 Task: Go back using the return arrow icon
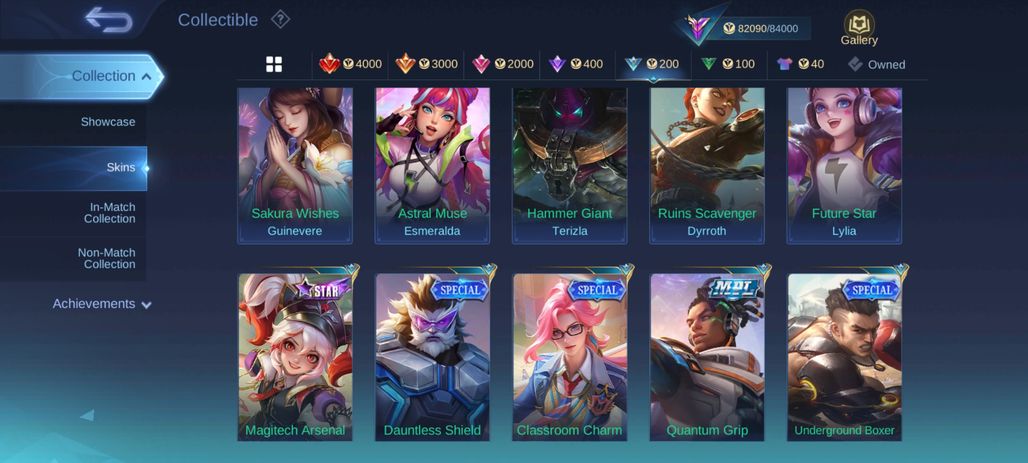coord(109,20)
